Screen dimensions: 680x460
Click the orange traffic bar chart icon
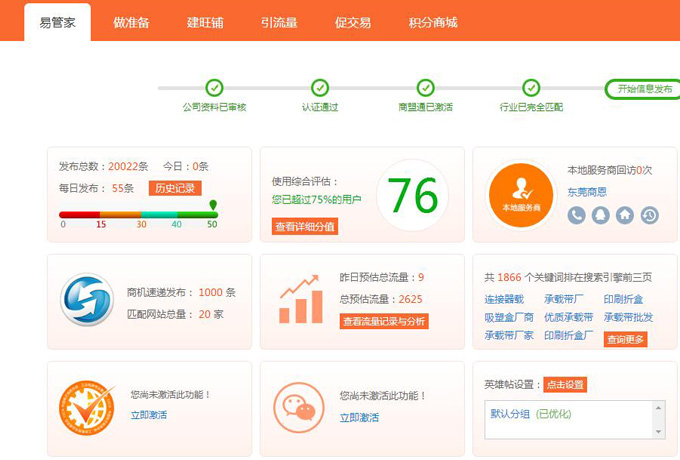pos(301,300)
